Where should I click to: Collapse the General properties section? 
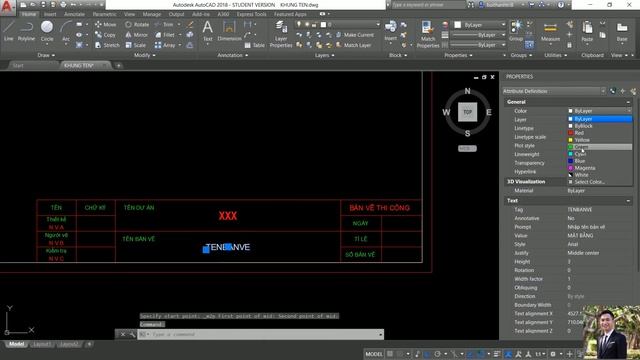(x=628, y=102)
